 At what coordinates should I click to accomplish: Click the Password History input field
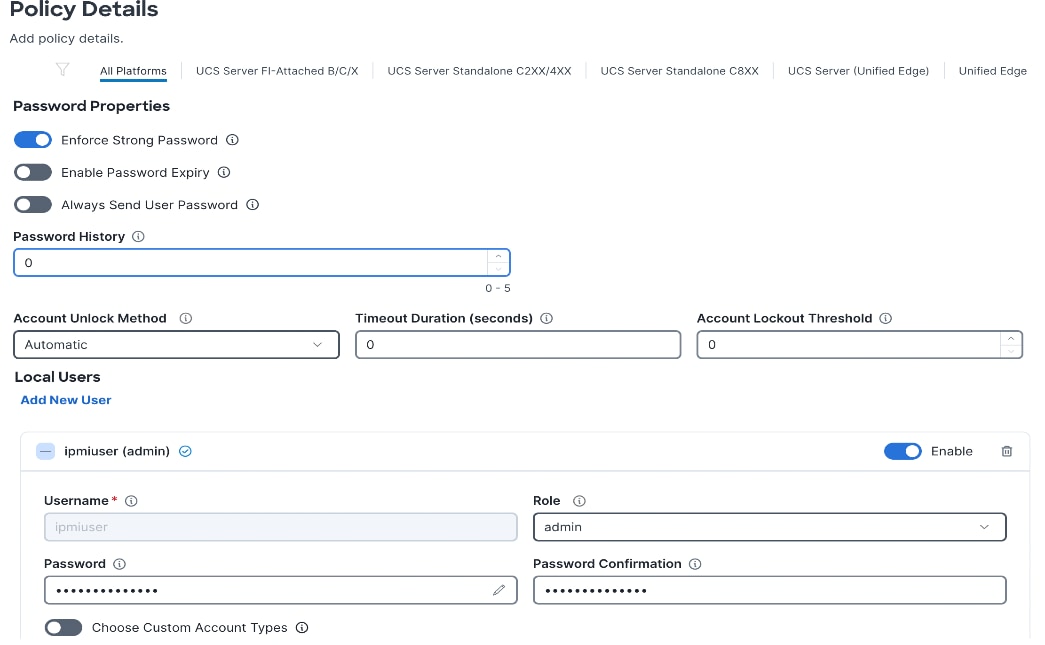(x=262, y=263)
